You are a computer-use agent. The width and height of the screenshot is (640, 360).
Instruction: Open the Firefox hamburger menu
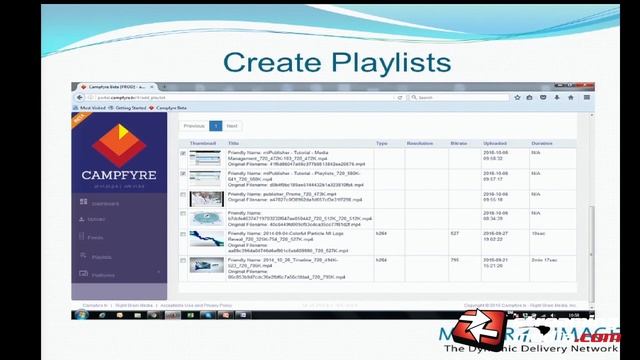(x=587, y=98)
